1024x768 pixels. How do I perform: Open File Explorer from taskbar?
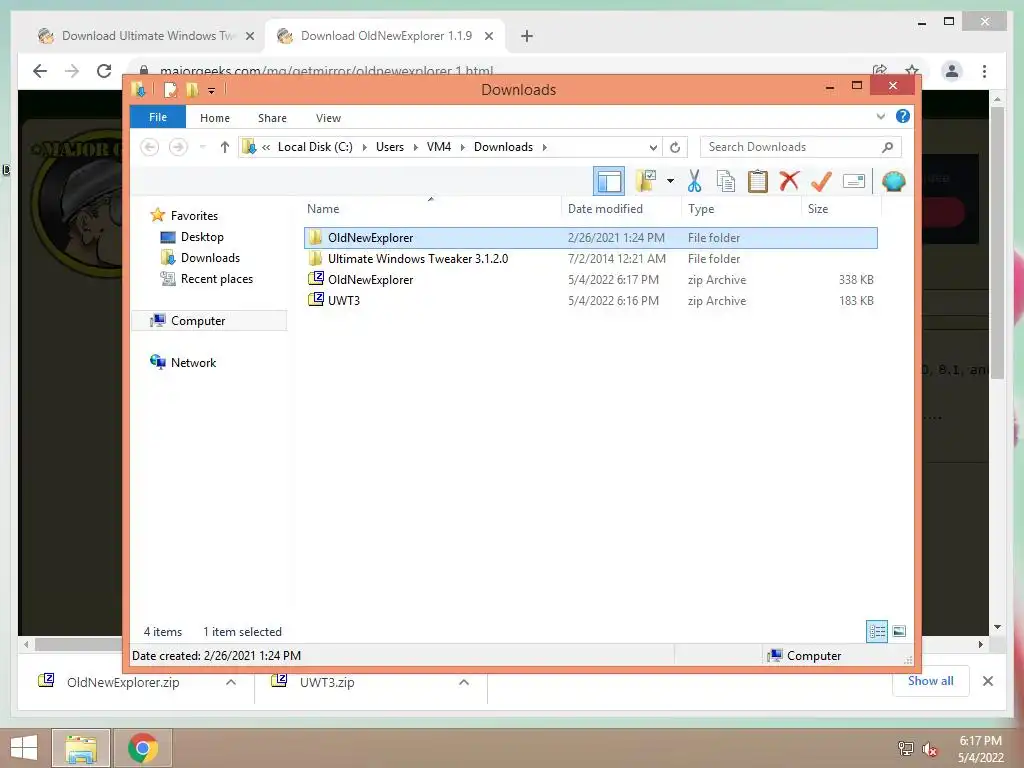click(81, 748)
